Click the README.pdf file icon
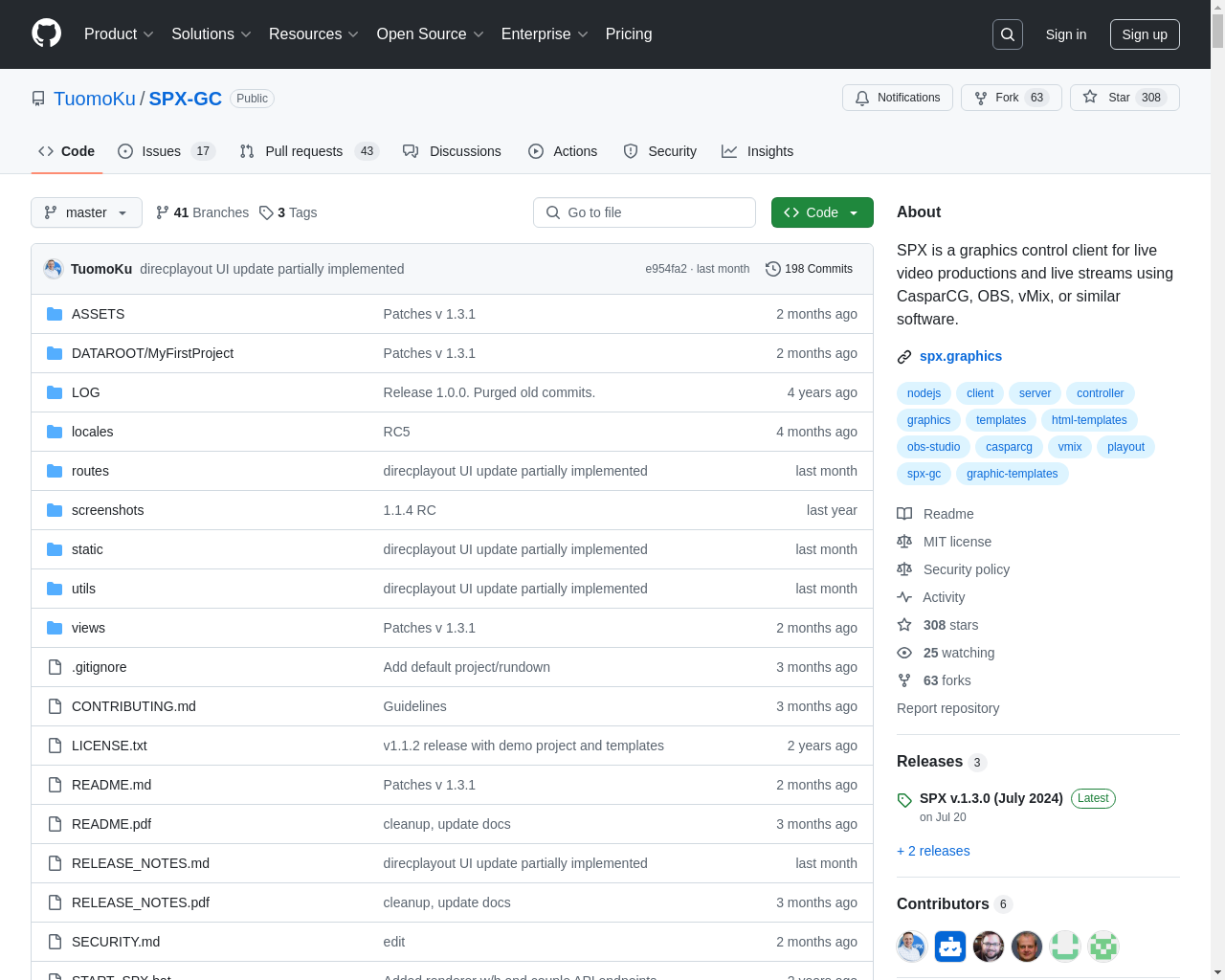The image size is (1225, 980). [x=55, y=824]
